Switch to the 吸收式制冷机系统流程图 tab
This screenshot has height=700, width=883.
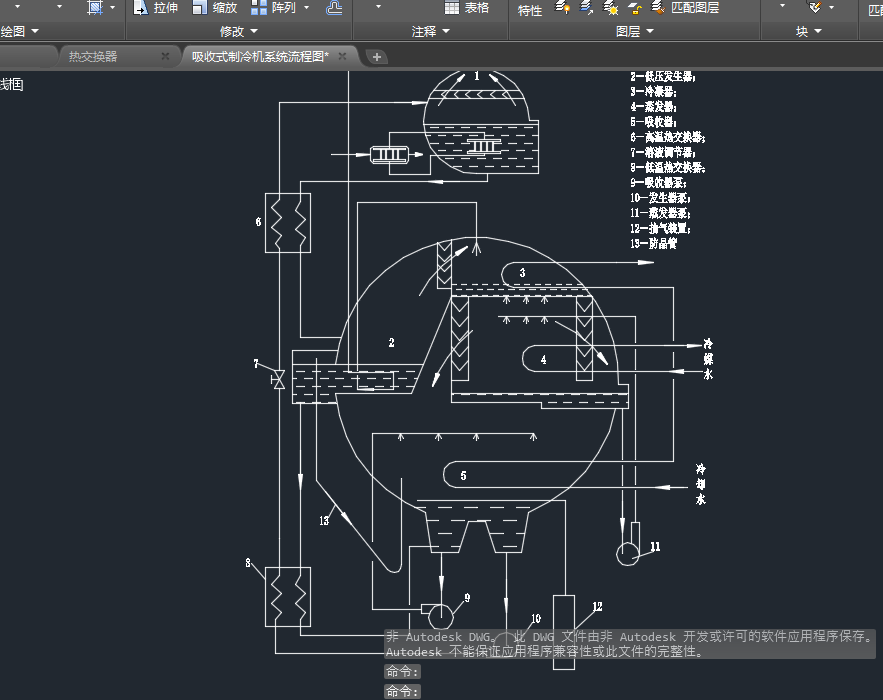coord(260,56)
